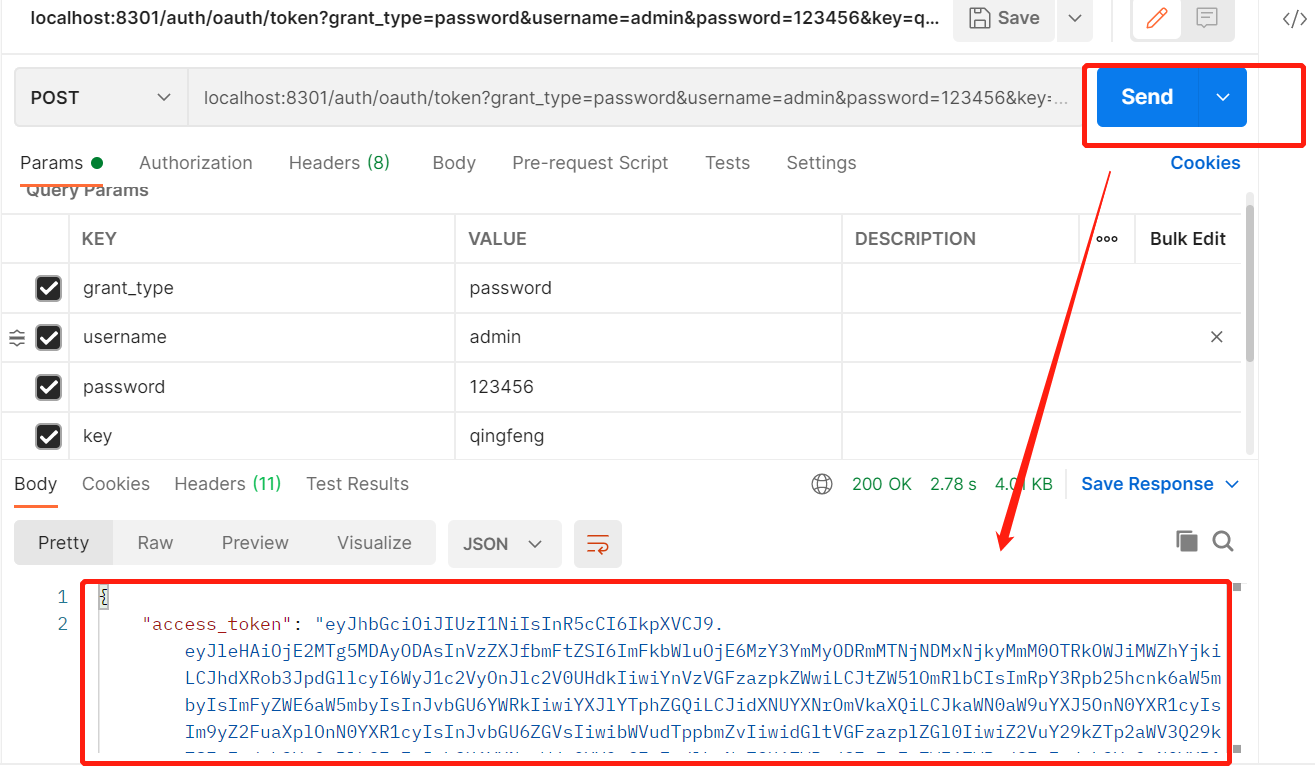The height and width of the screenshot is (767, 1315).
Task: Select the Pretty view
Action: 64,543
